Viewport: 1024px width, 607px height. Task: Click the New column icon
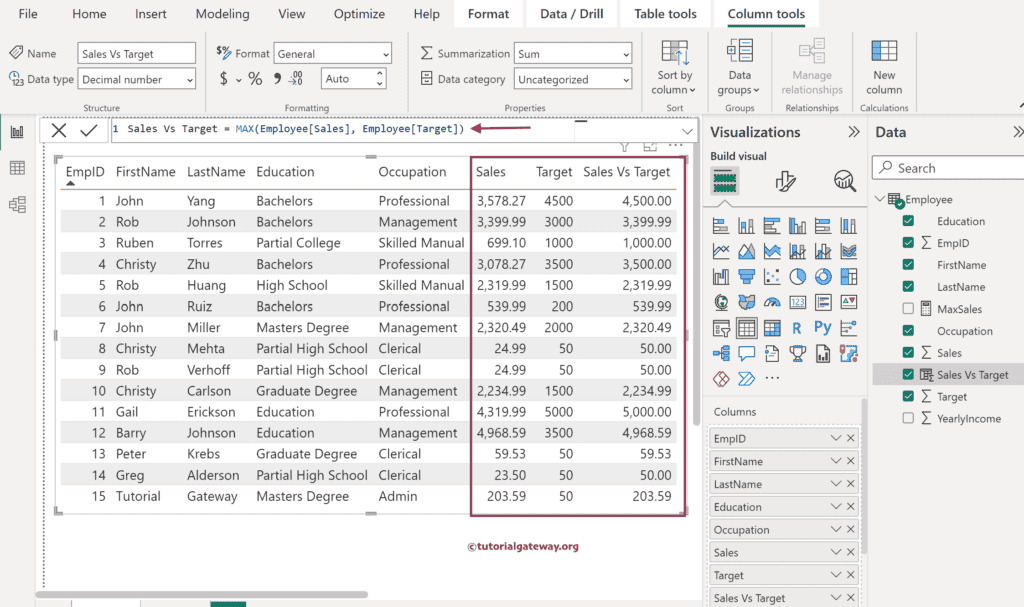(884, 66)
